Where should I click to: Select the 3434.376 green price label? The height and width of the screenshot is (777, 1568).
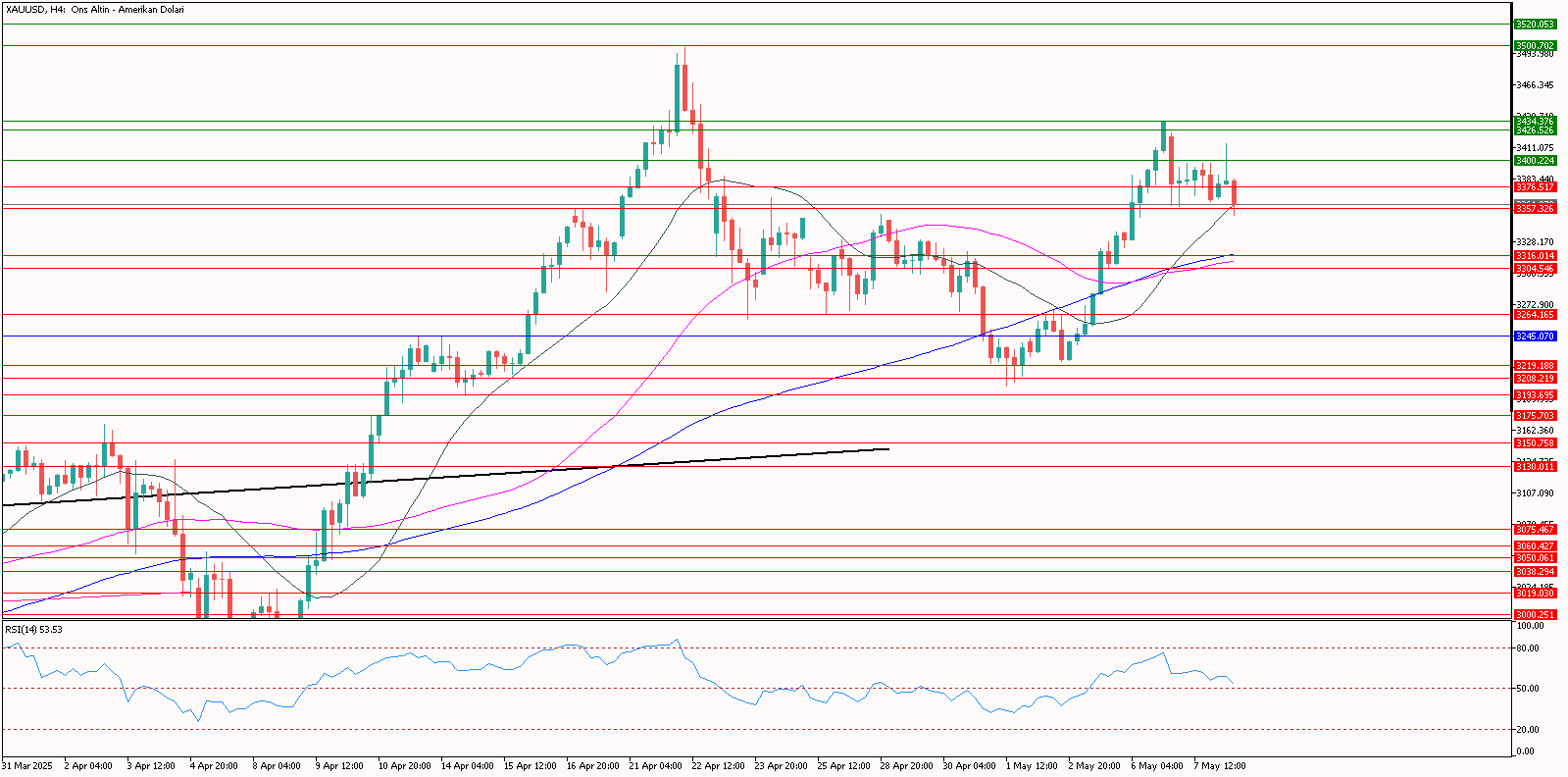click(1535, 122)
